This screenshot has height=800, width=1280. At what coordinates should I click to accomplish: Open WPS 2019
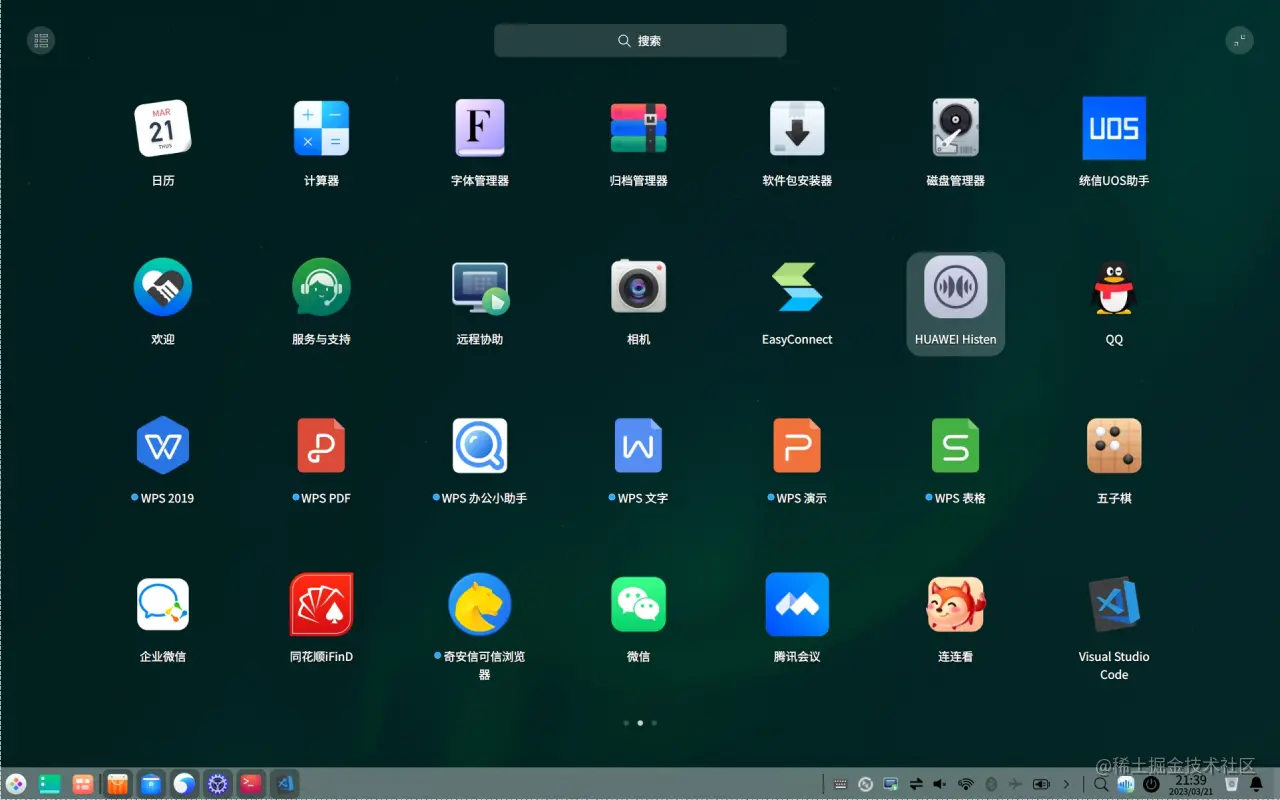coord(163,446)
